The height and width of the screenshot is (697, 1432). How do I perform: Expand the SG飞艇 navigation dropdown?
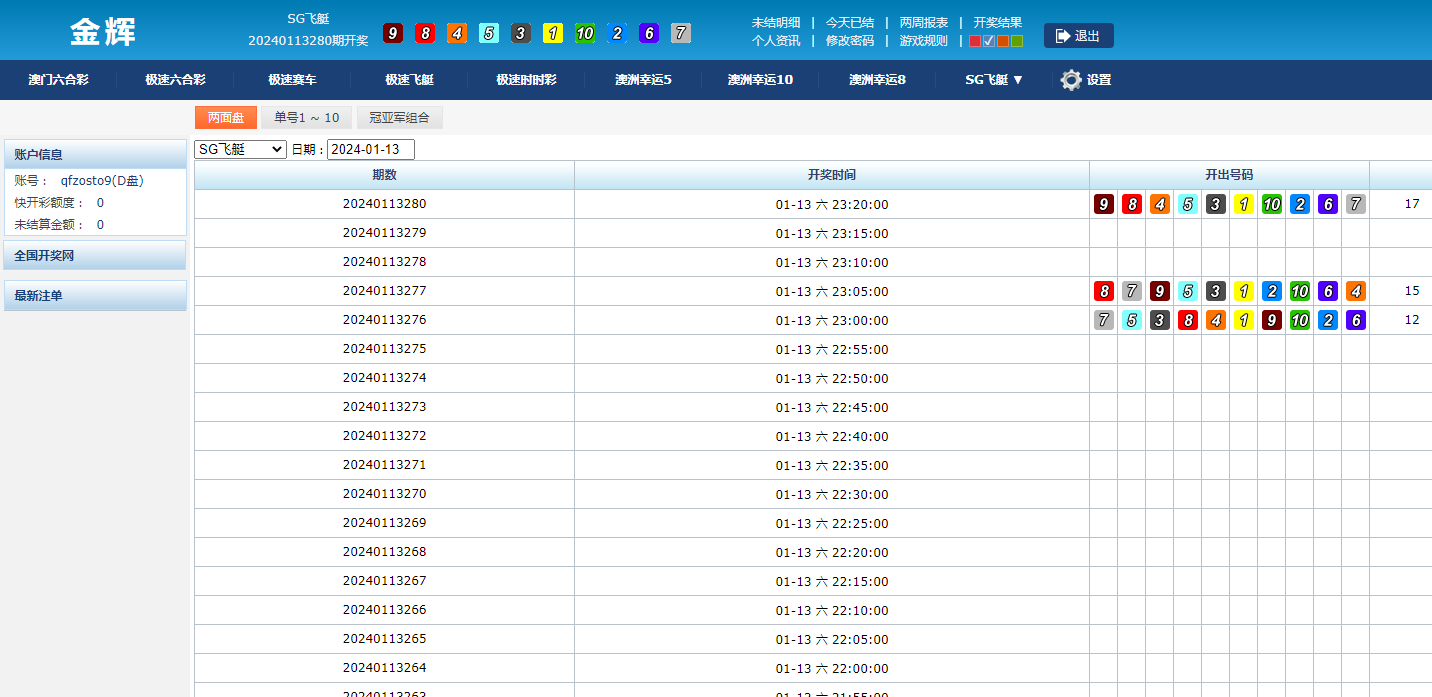994,80
